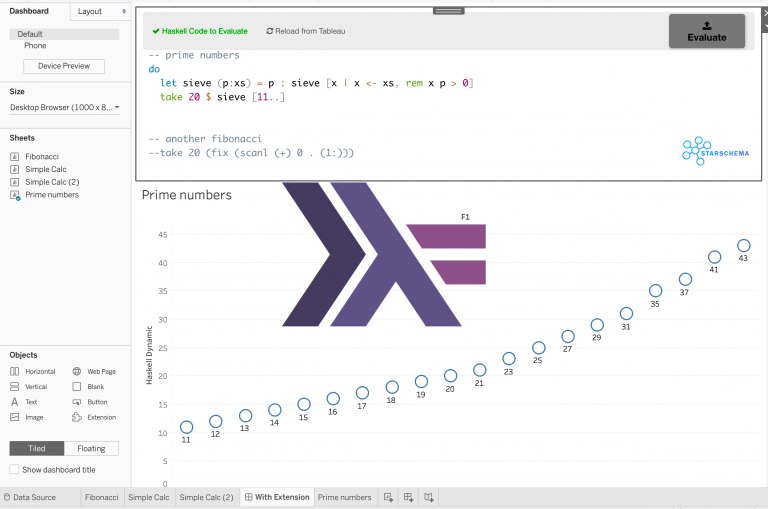Click the data point labeled 11
The image size is (768, 509).
[x=186, y=427]
